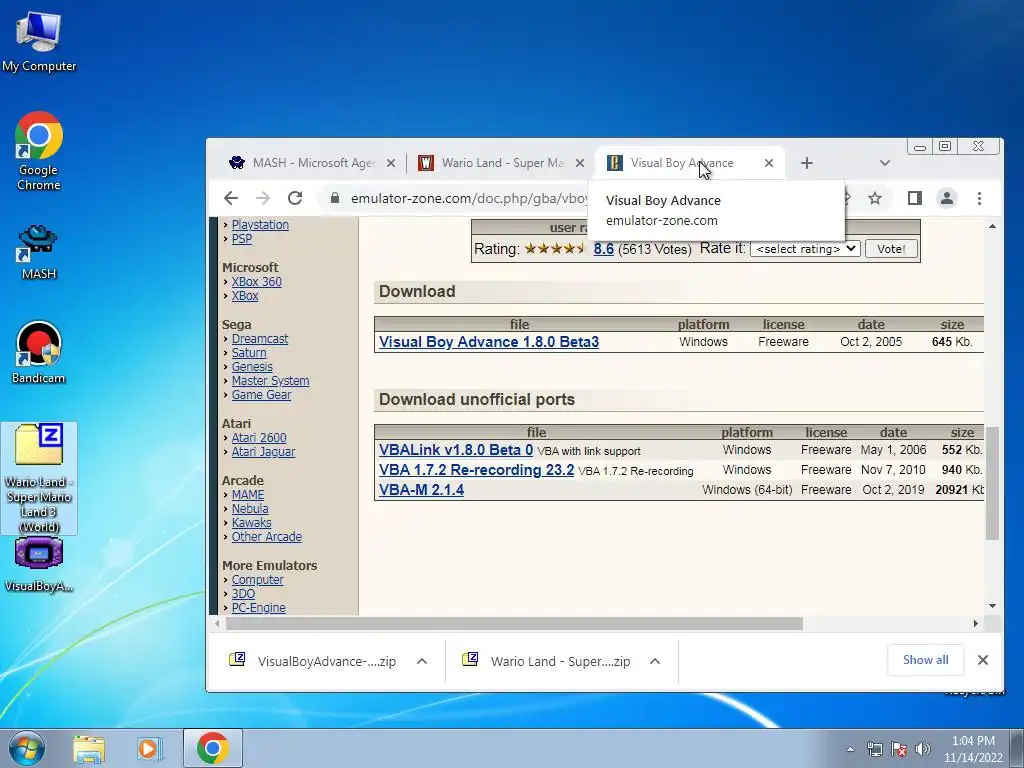
Task: Open Atari Jaguar sidebar link
Action: [x=263, y=452]
